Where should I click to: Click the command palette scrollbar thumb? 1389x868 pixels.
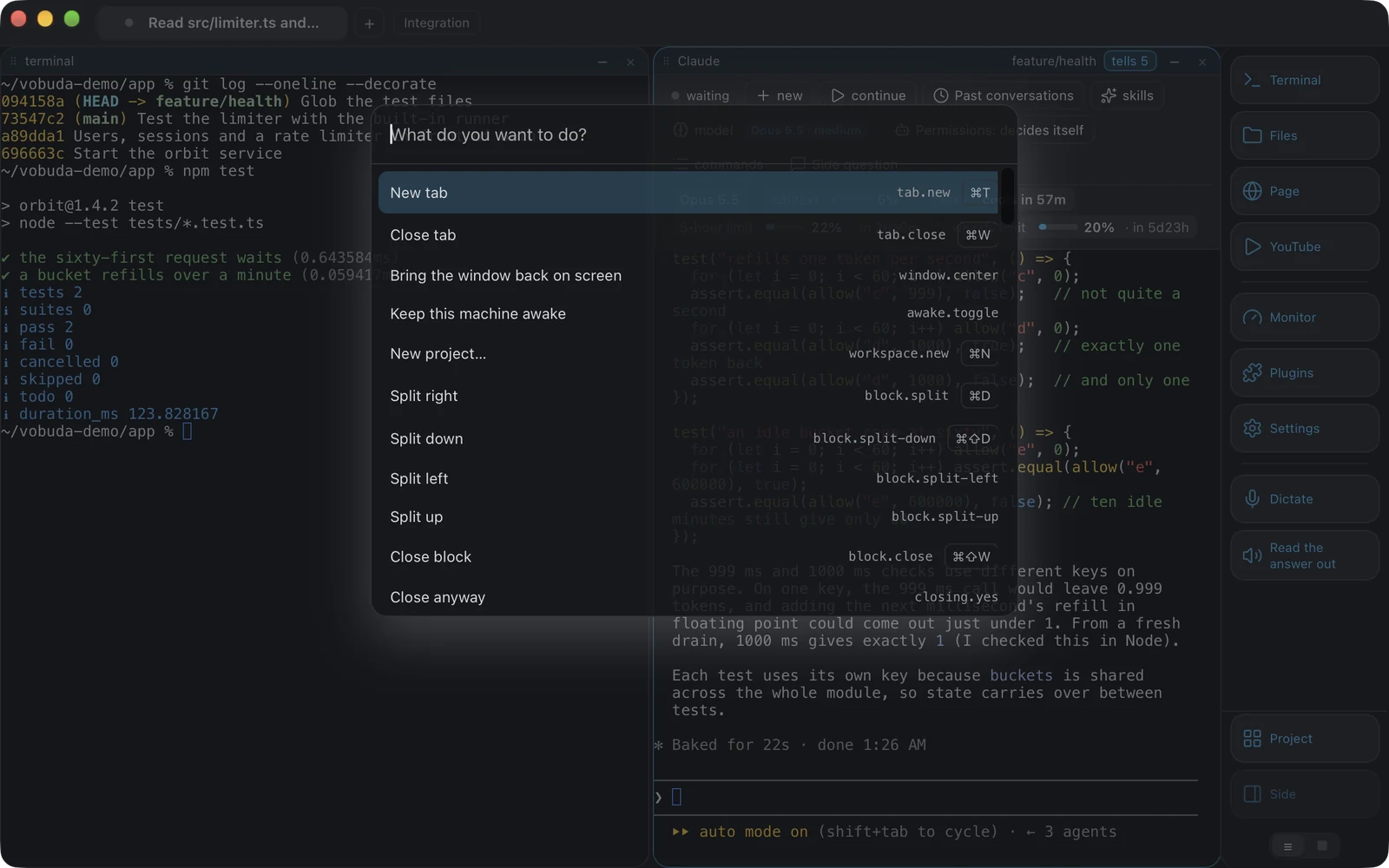(1007, 197)
